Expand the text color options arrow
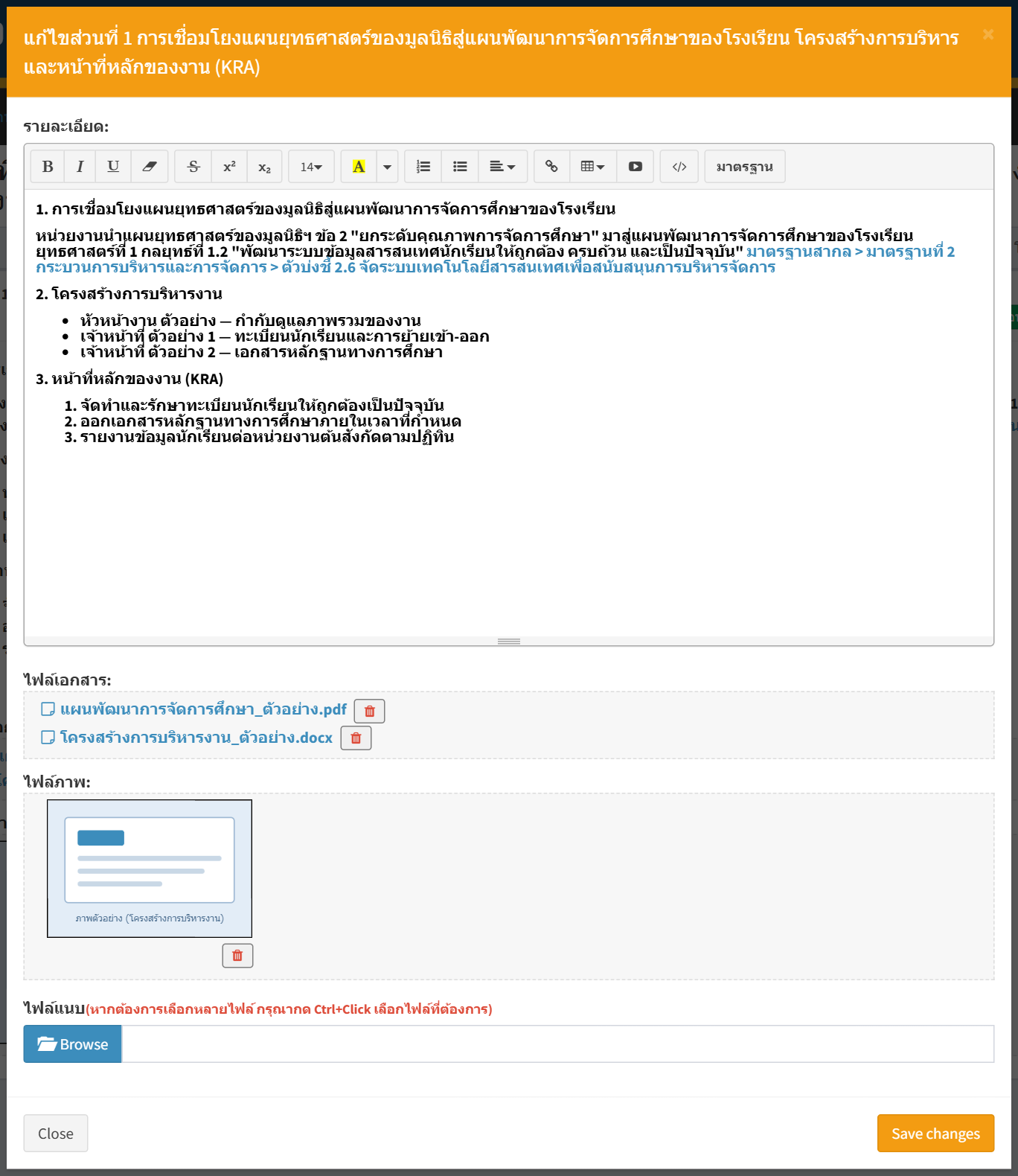The height and width of the screenshot is (1176, 1018). [387, 167]
